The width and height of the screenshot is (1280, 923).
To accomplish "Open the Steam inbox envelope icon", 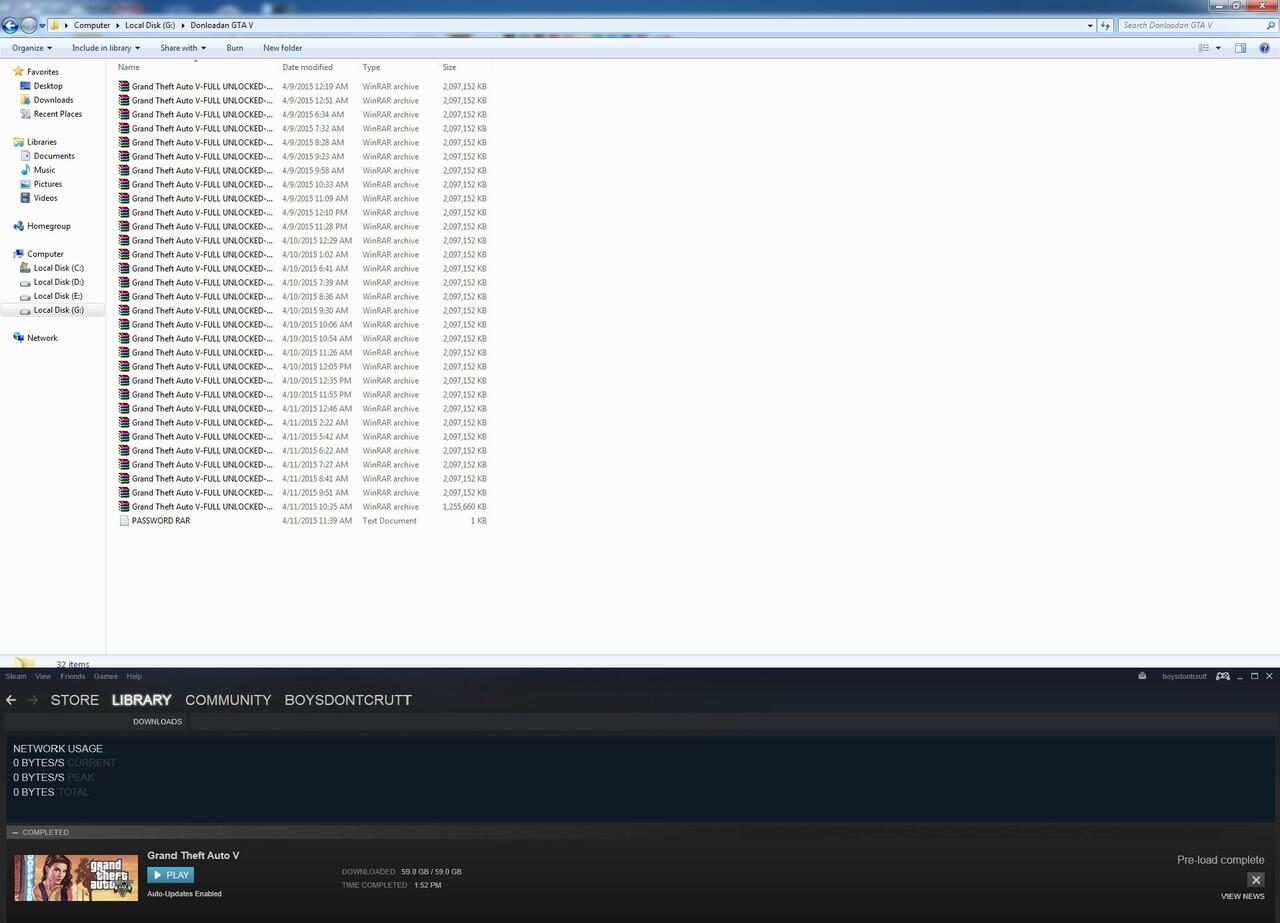I will (x=1142, y=676).
